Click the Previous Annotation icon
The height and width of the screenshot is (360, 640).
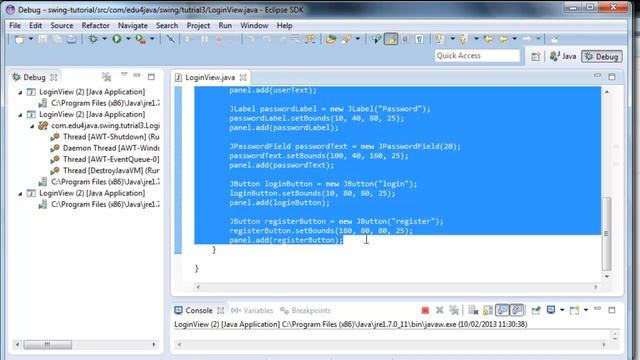(x=463, y=39)
